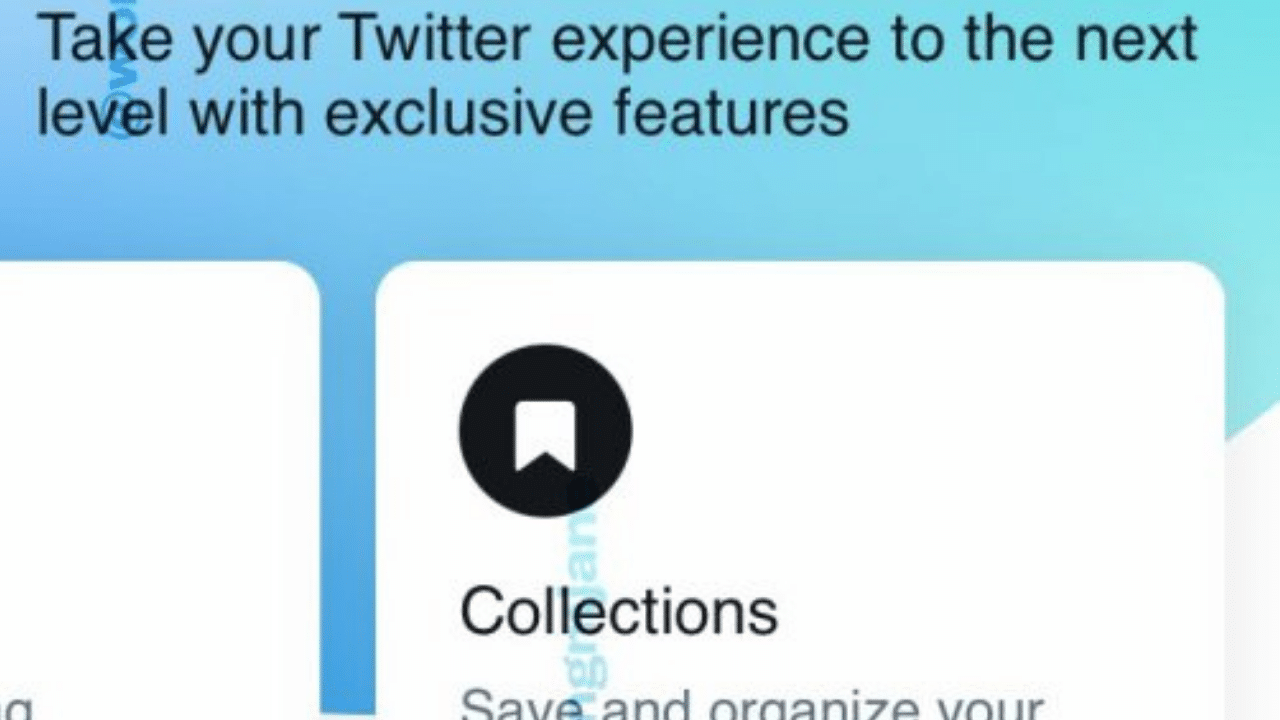Screen dimensions: 1280x720
Task: Click the Collections bookmark icon
Action: (x=545, y=431)
